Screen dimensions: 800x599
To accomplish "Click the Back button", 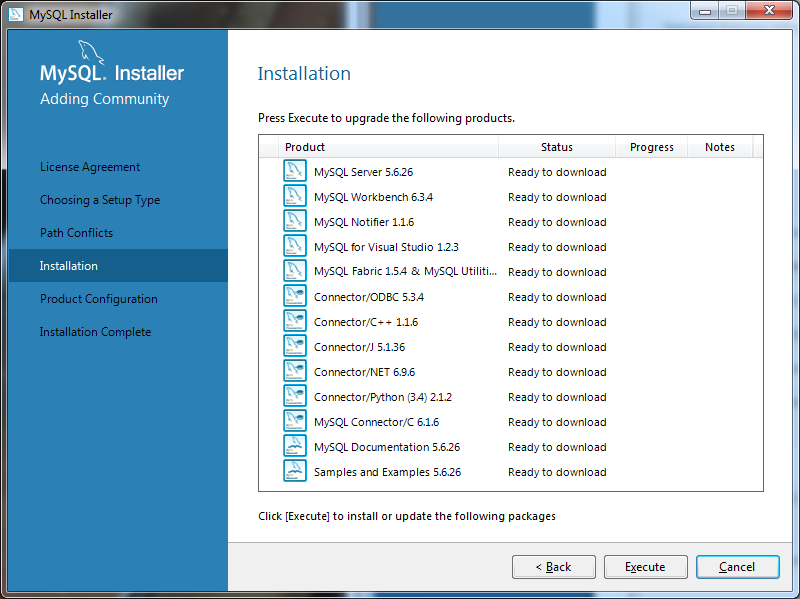I will (554, 567).
